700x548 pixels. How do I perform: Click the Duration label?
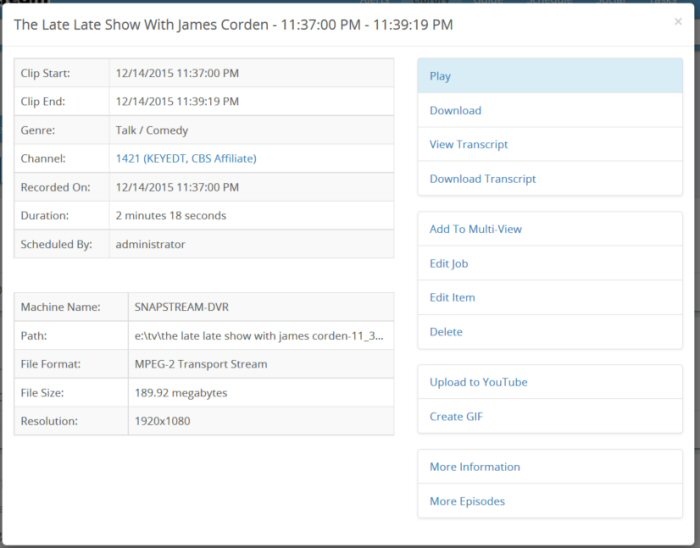tap(45, 216)
